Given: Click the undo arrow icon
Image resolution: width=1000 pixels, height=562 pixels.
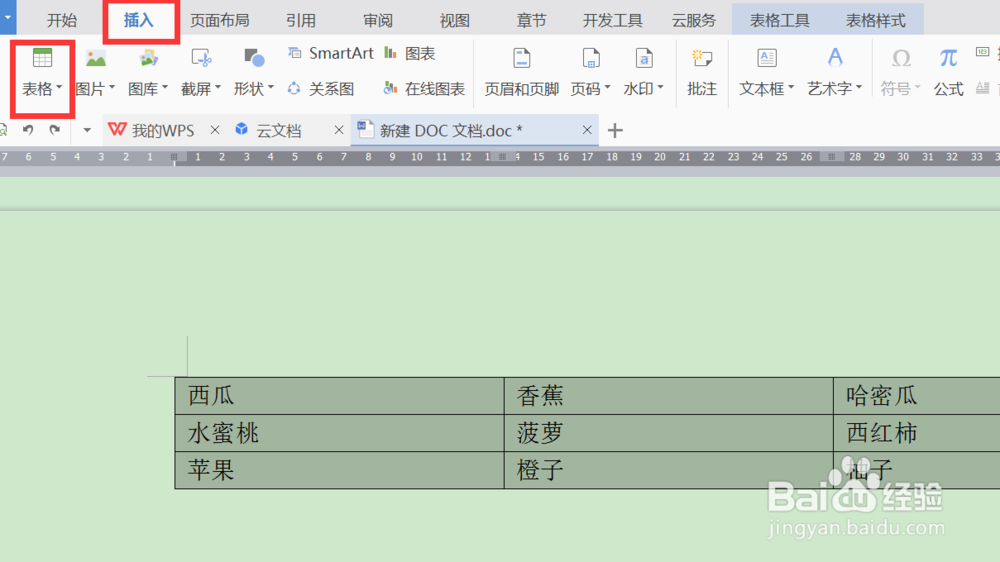Looking at the screenshot, I should 28,130.
